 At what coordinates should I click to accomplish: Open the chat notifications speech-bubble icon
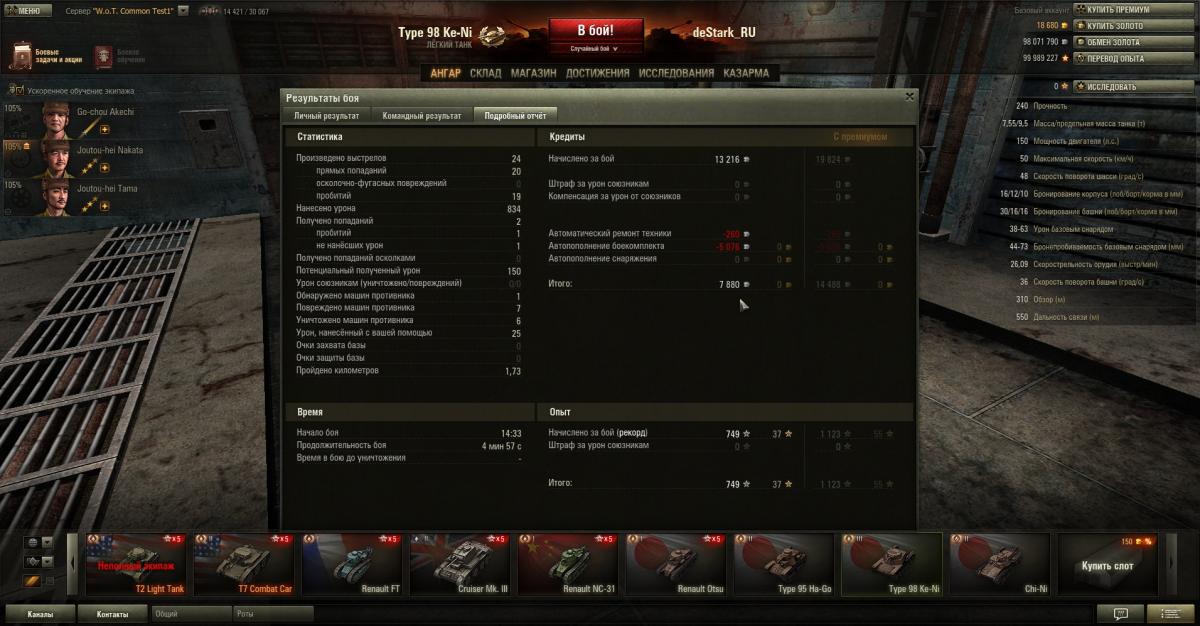(1120, 613)
